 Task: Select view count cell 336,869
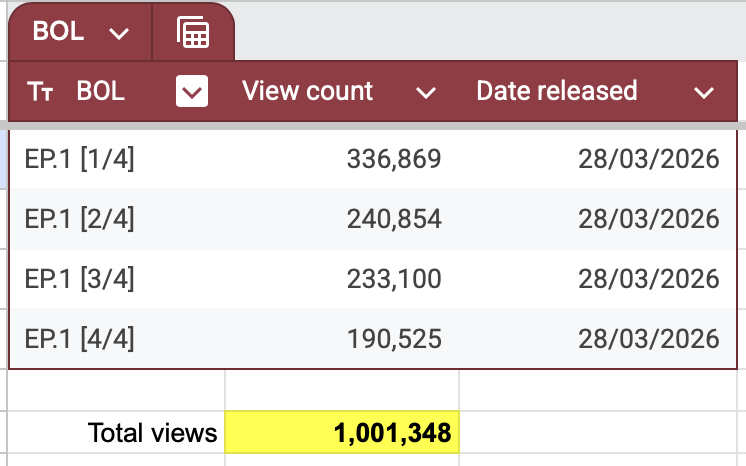click(x=342, y=159)
